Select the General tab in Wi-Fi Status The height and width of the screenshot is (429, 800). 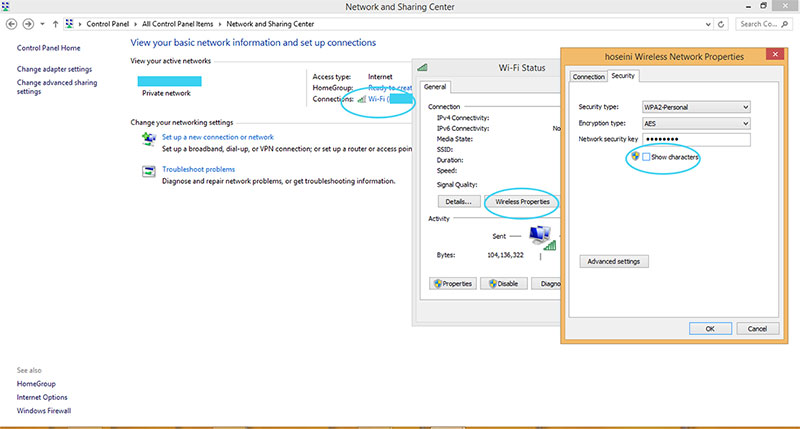point(436,87)
